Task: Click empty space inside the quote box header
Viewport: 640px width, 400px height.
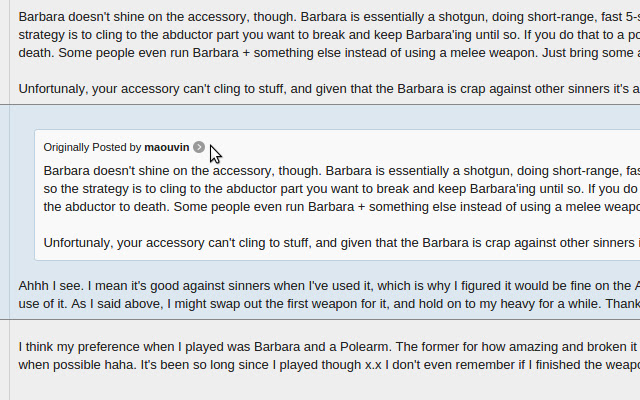Action: click(x=408, y=147)
